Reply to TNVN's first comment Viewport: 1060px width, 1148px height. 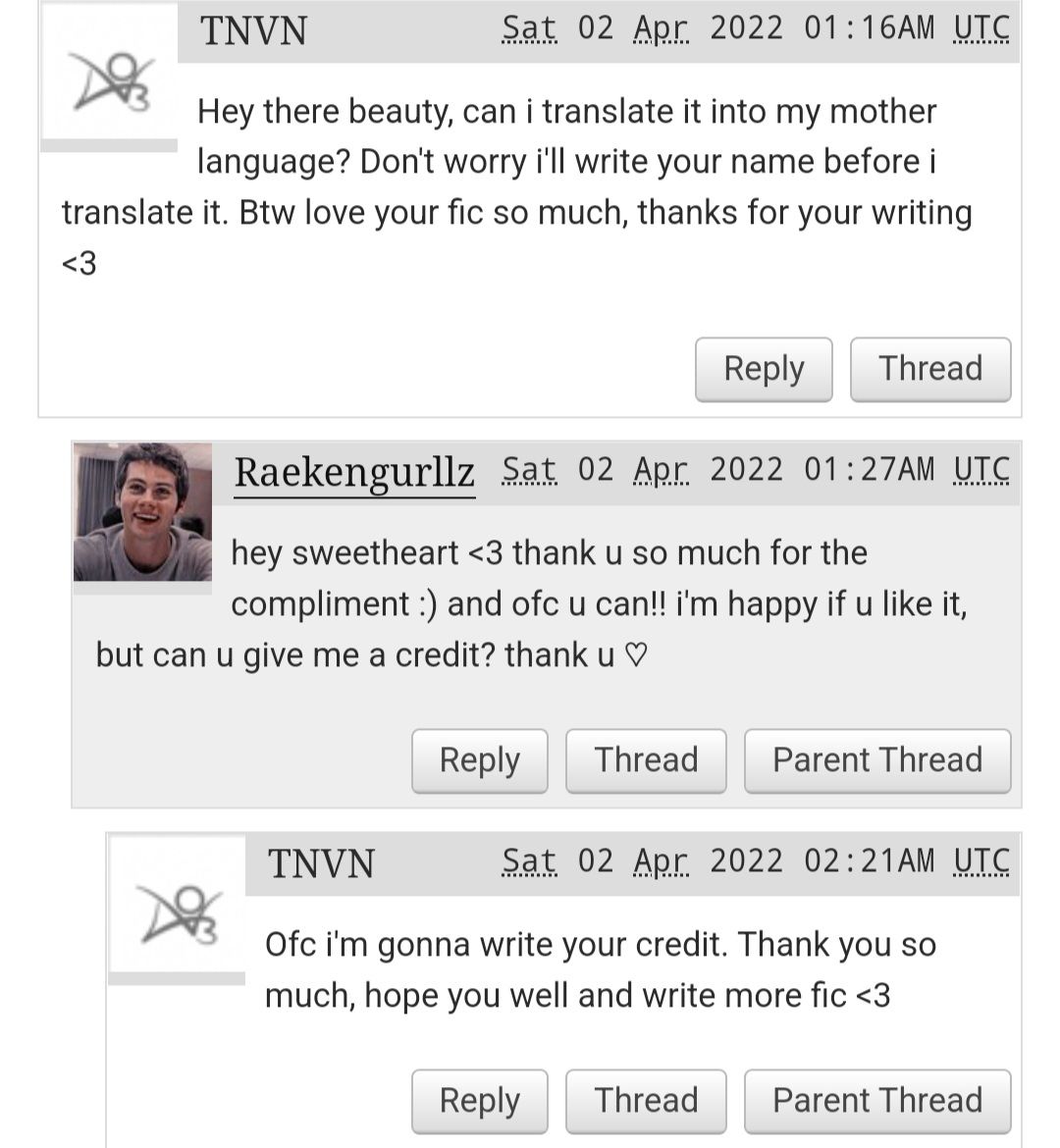(x=764, y=369)
